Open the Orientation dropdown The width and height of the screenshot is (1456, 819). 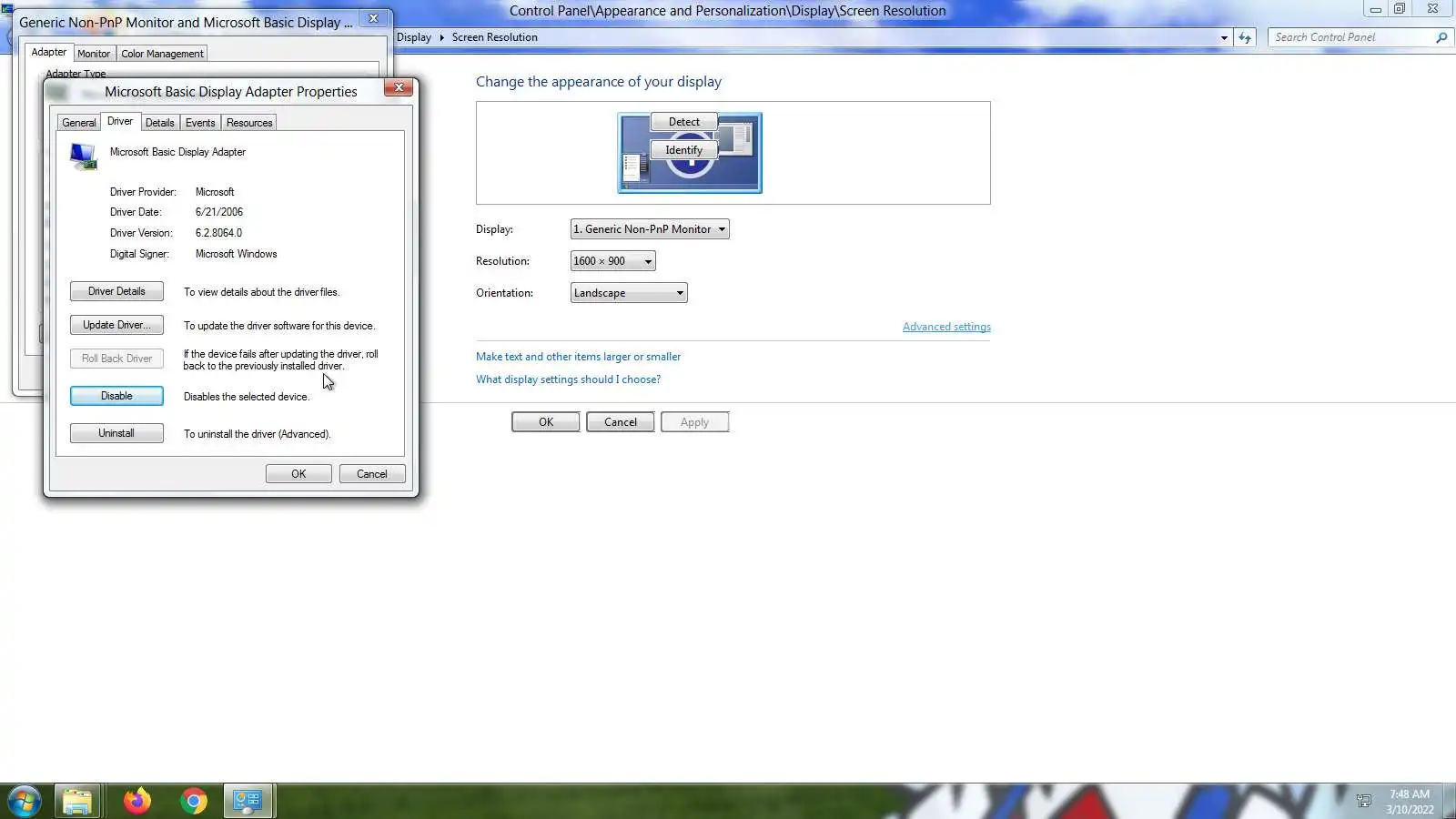[629, 293]
